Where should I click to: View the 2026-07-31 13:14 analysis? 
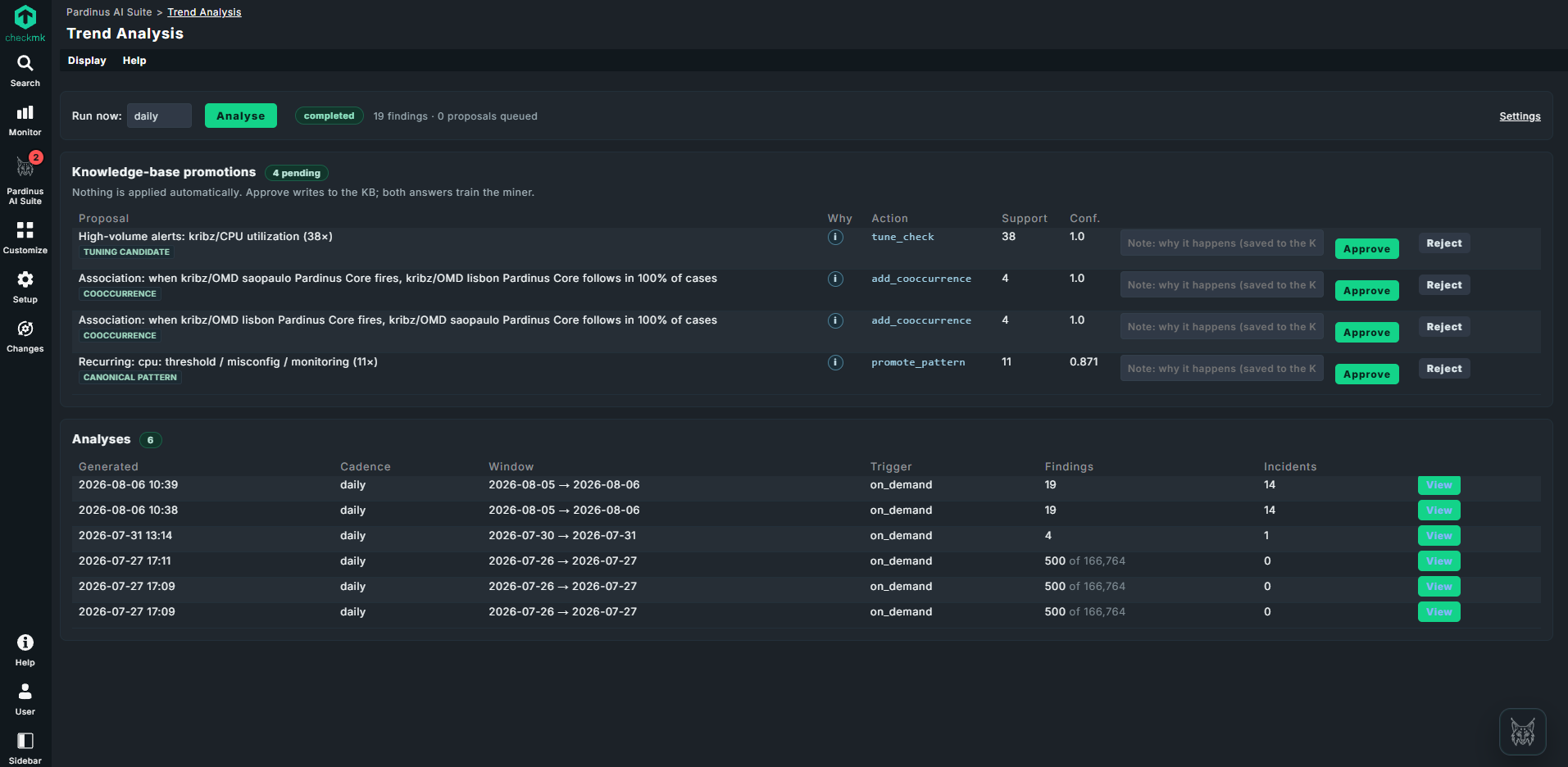point(1438,535)
